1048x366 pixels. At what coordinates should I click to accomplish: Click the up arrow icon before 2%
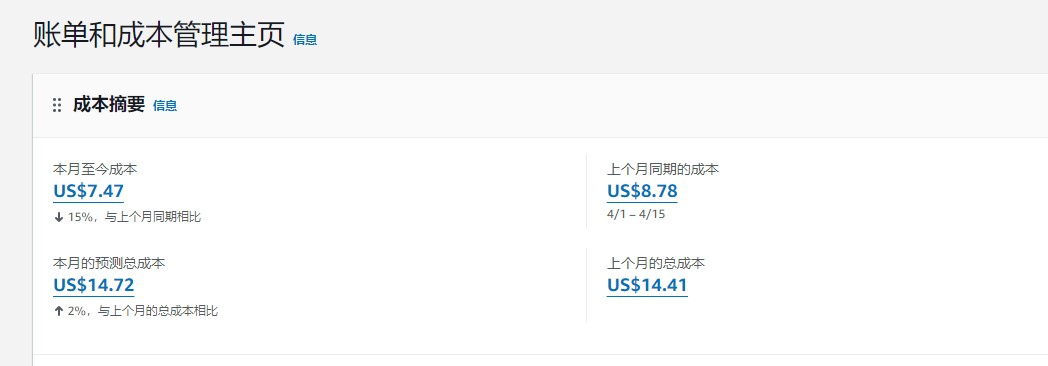pos(59,311)
